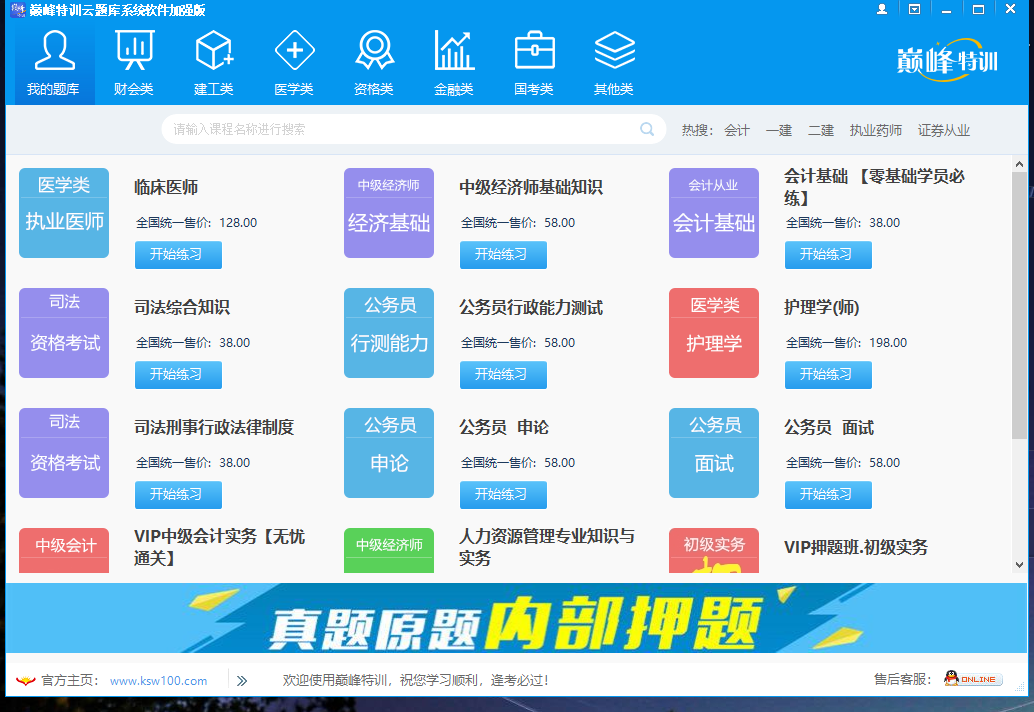Open the 真题原题内部押题 banner

tap(516, 618)
